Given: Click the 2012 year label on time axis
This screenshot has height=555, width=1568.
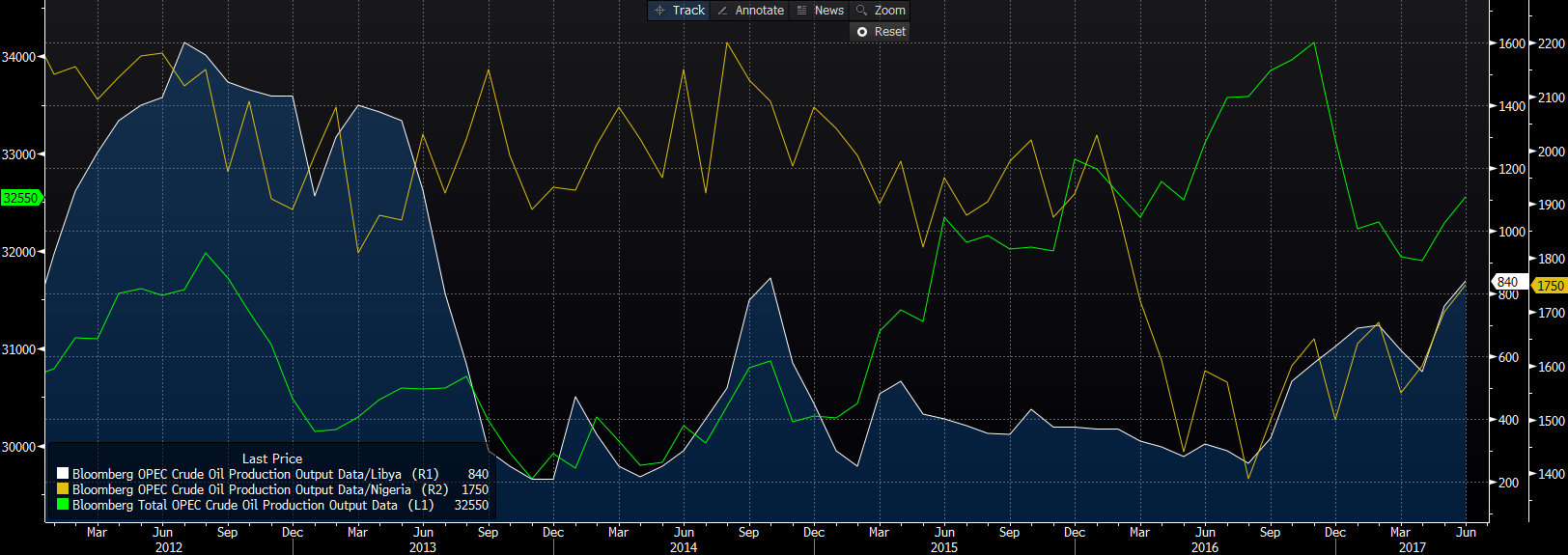Looking at the screenshot, I should point(169,547).
